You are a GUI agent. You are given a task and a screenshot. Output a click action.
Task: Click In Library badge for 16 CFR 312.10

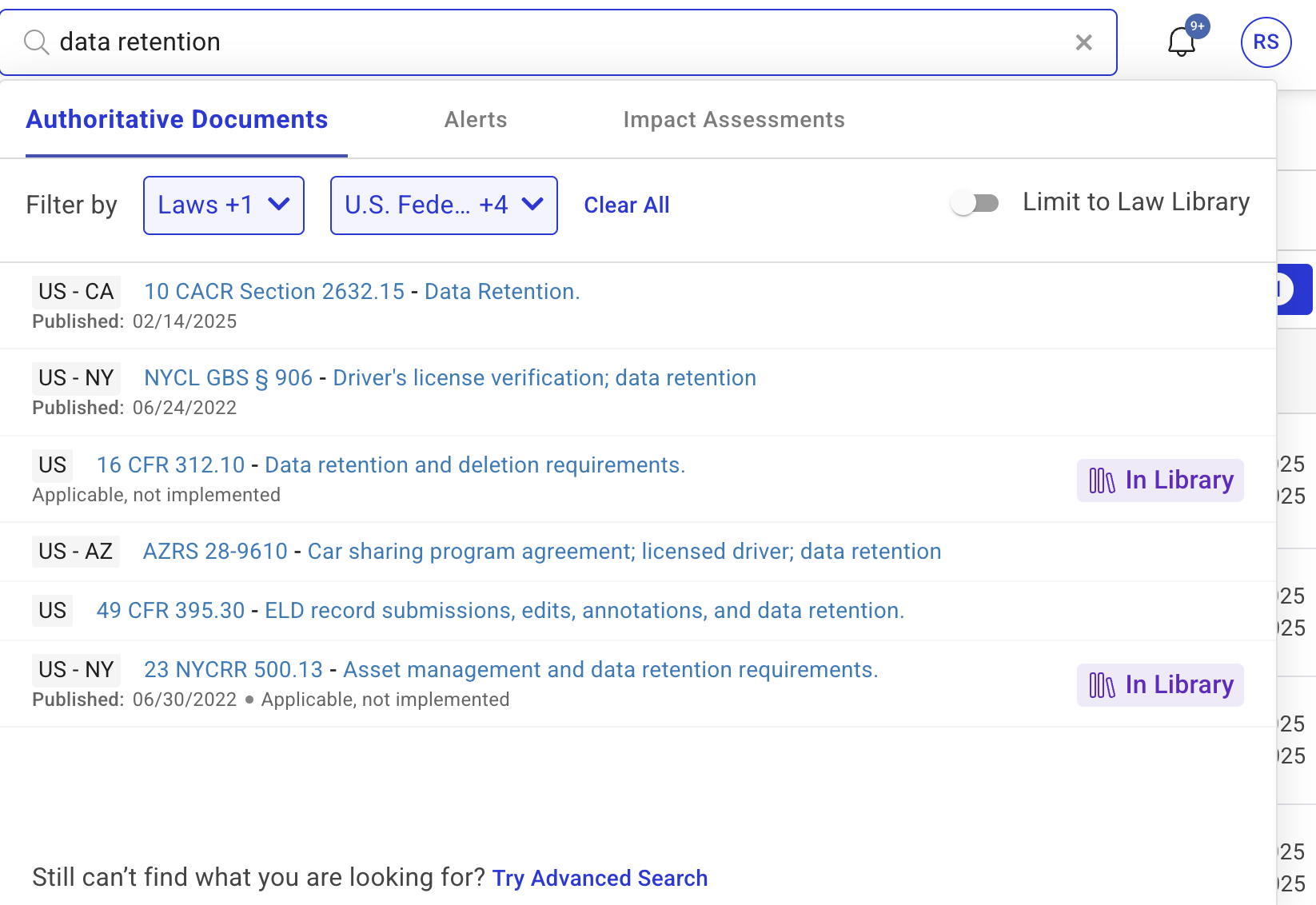pyautogui.click(x=1160, y=480)
